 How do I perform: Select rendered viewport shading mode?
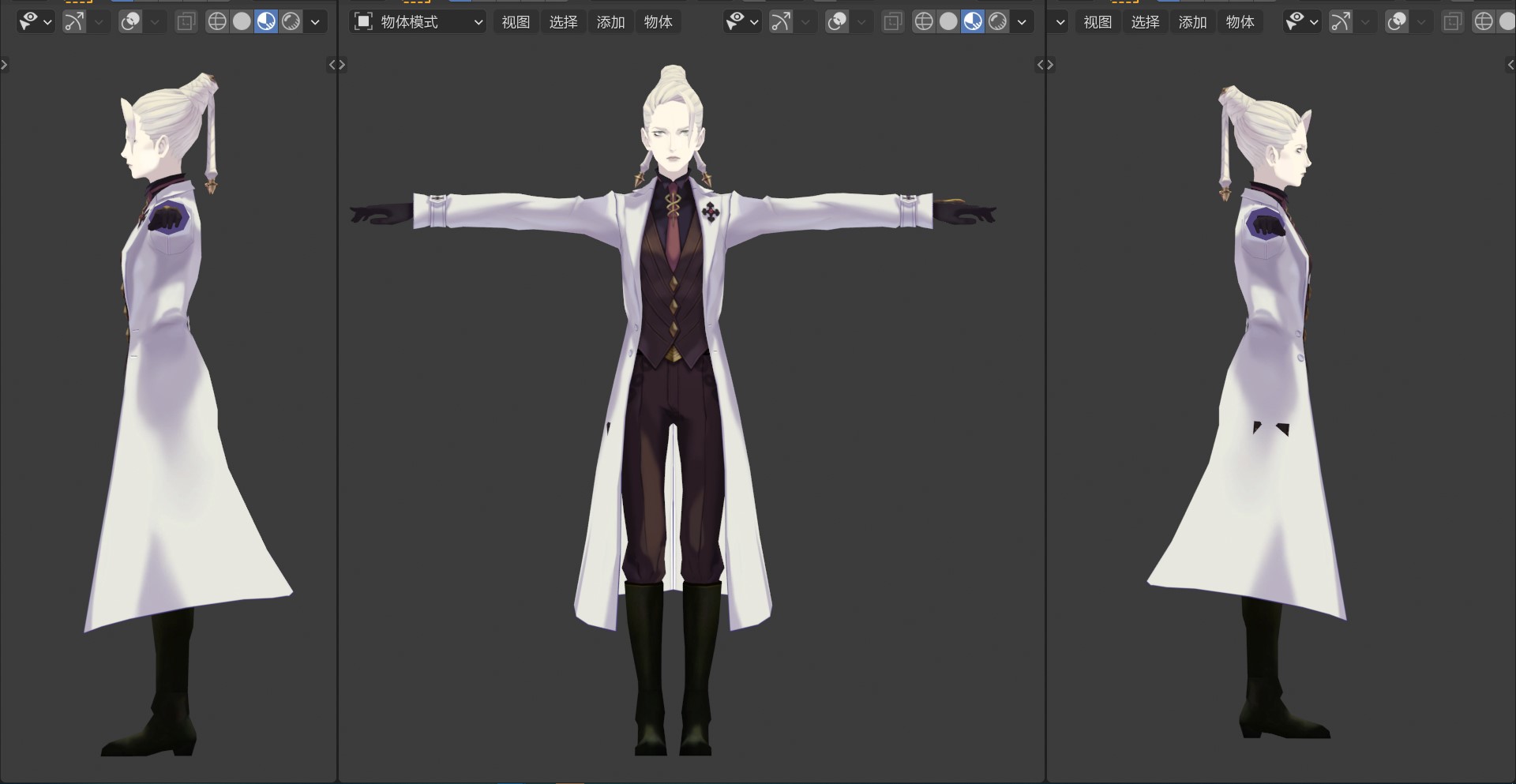click(997, 21)
